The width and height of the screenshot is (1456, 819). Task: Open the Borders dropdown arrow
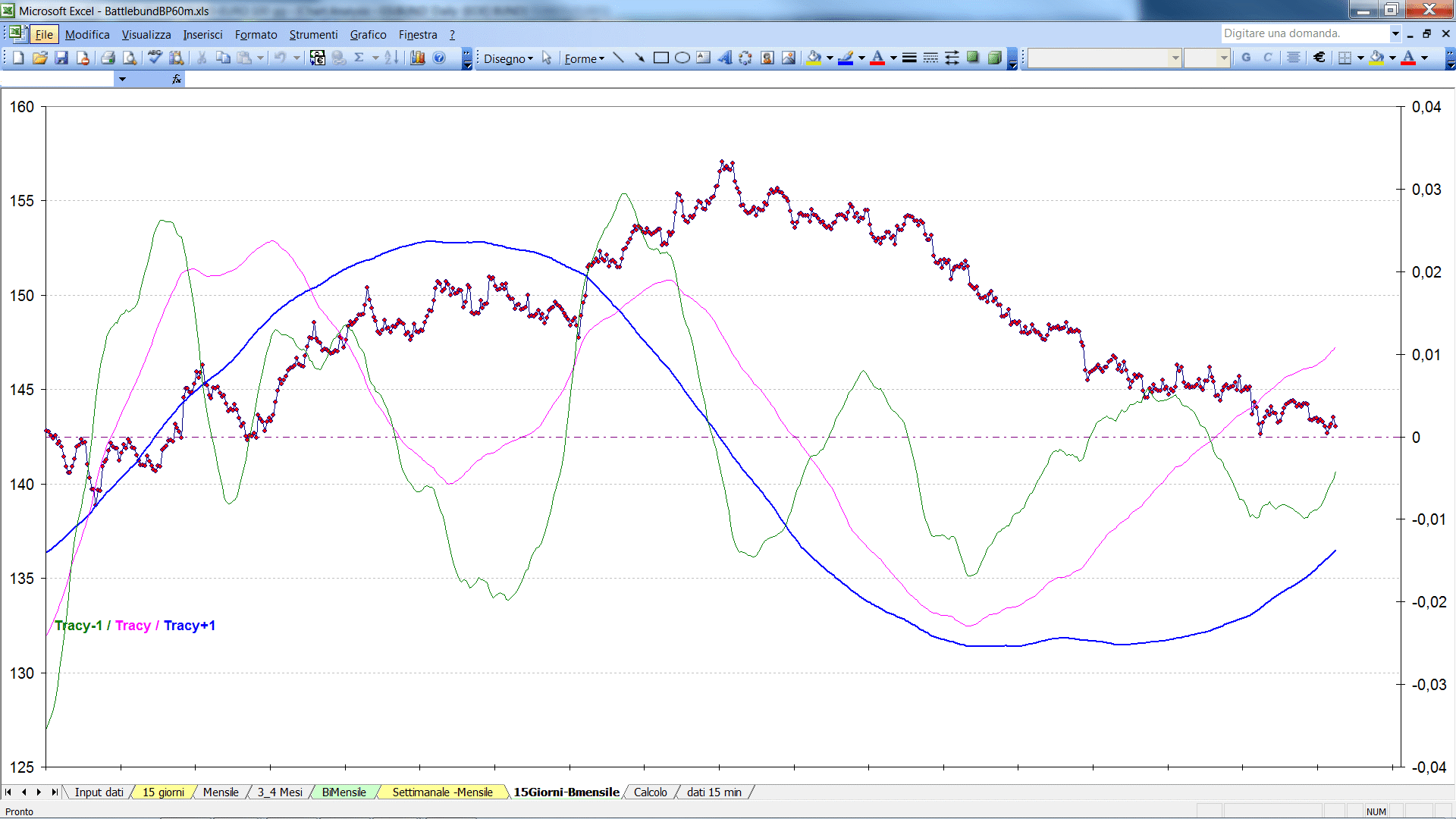click(x=1360, y=58)
